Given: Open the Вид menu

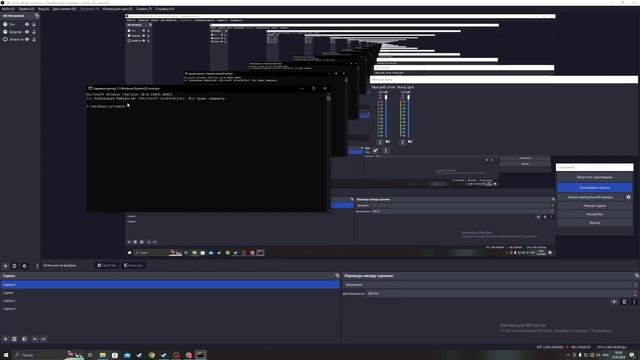Looking at the screenshot, I should (x=43, y=9).
